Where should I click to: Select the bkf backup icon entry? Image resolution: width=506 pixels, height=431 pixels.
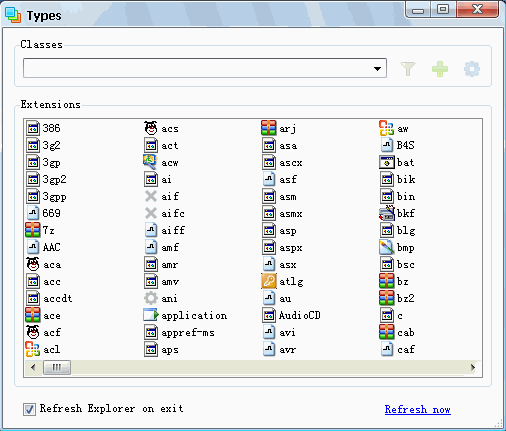pos(387,213)
